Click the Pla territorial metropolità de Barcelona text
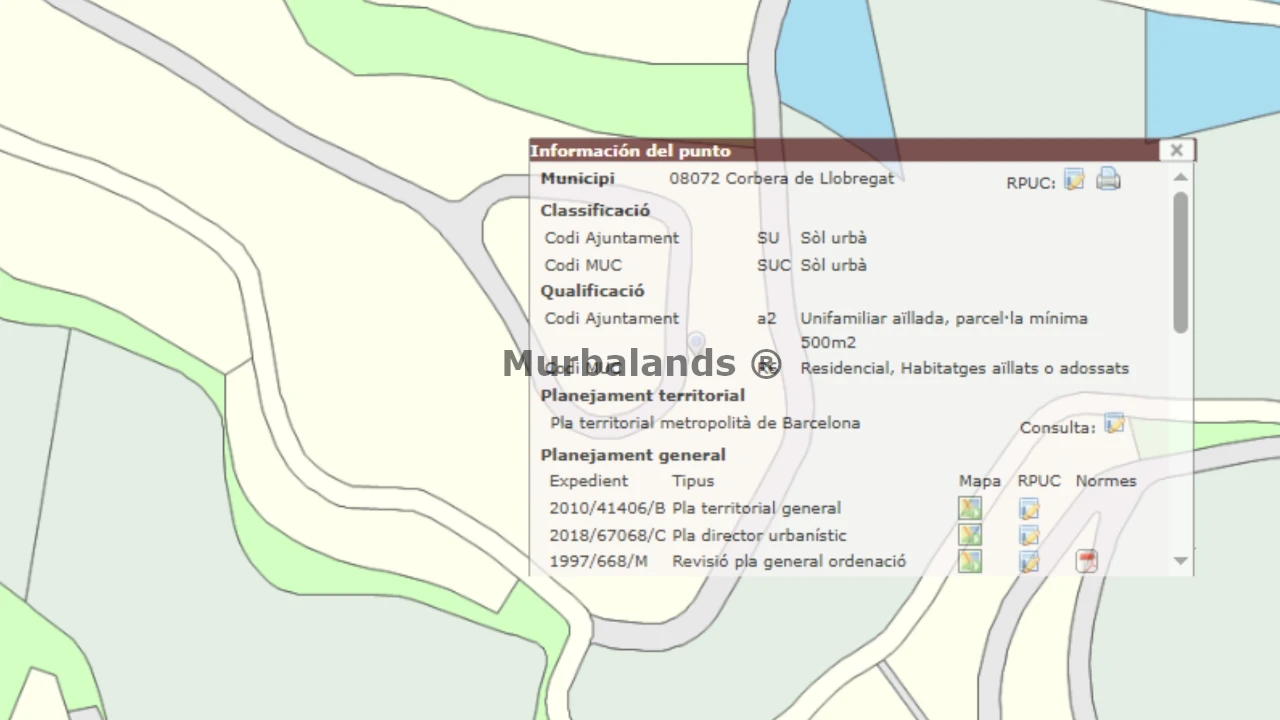 point(705,423)
